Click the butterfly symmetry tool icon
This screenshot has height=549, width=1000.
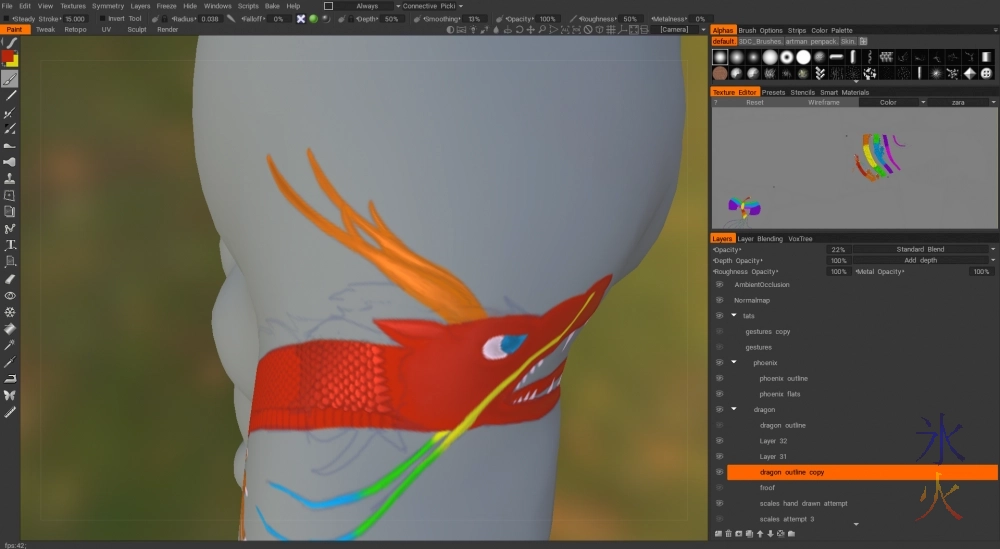[x=10, y=395]
